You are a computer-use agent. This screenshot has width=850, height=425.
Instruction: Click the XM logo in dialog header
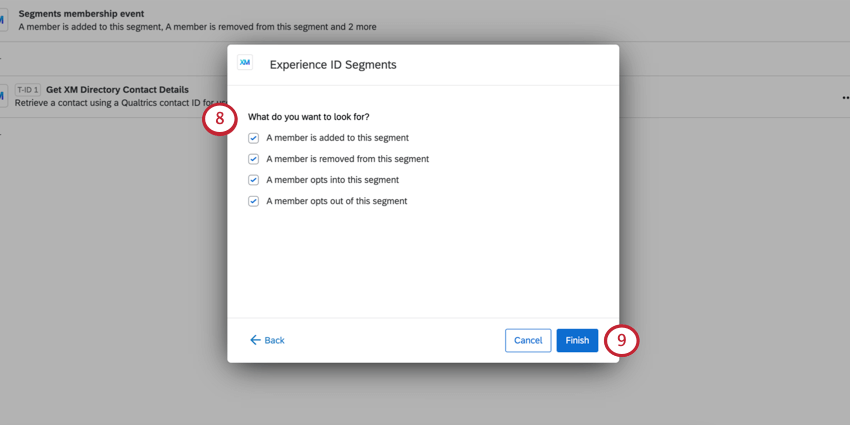point(245,63)
